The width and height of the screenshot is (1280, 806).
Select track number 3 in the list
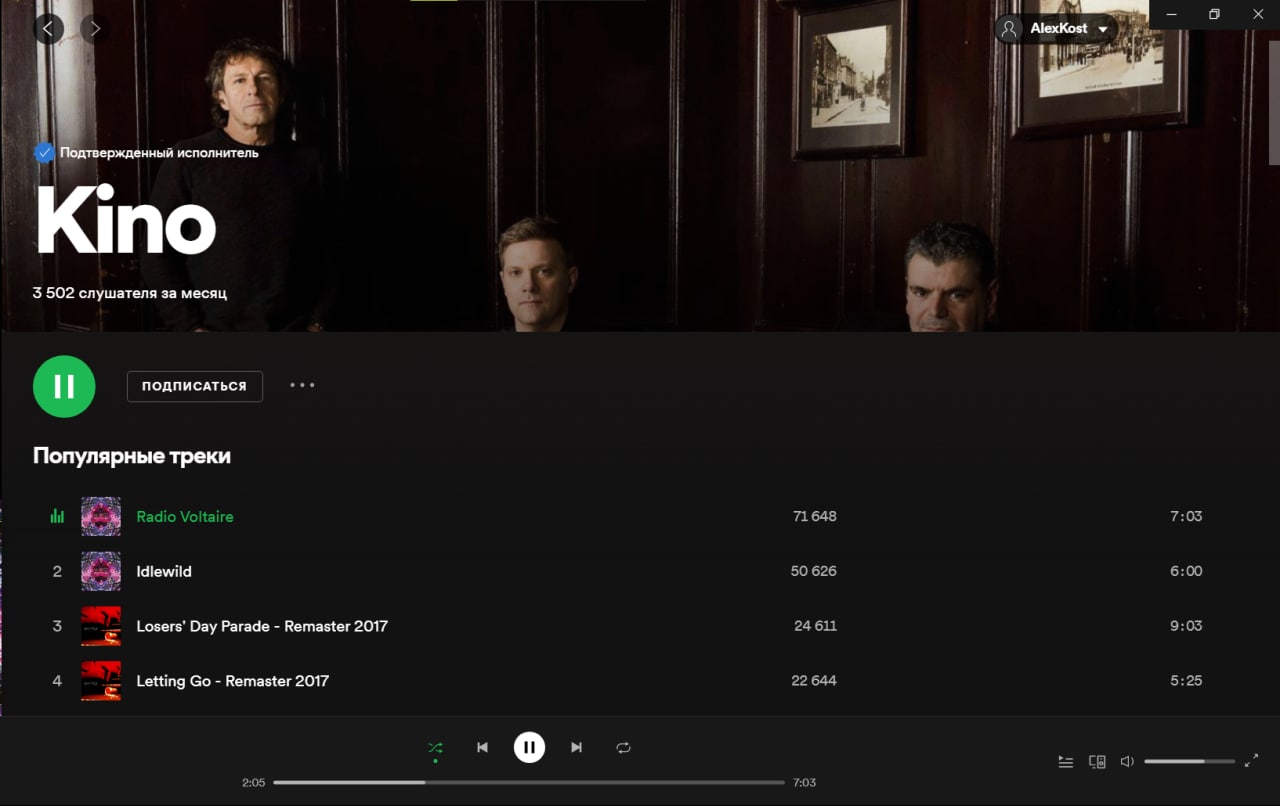tap(57, 626)
